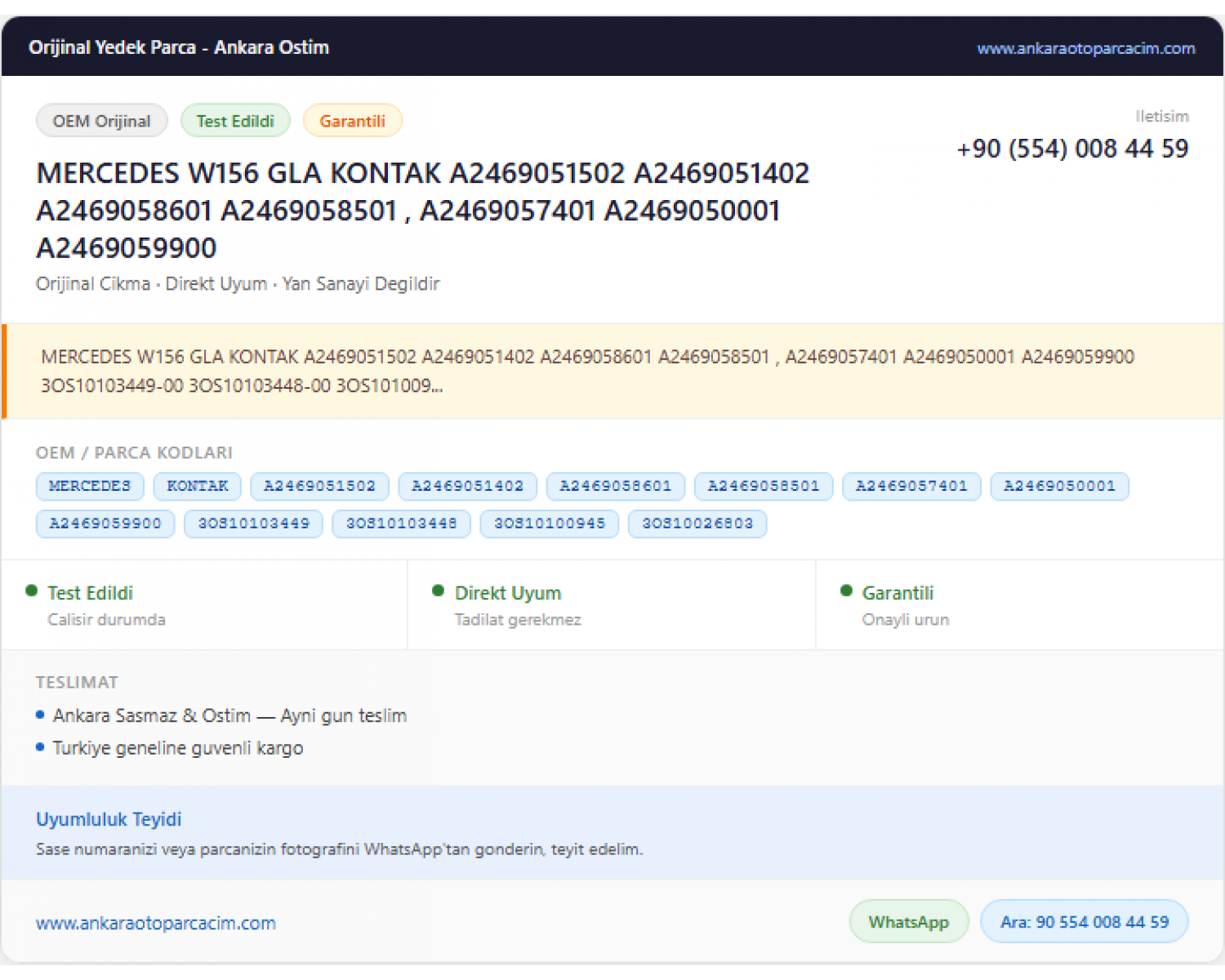Select the 3OS10103449 part code tag
This screenshot has height=980, width=1225.
pos(253,523)
